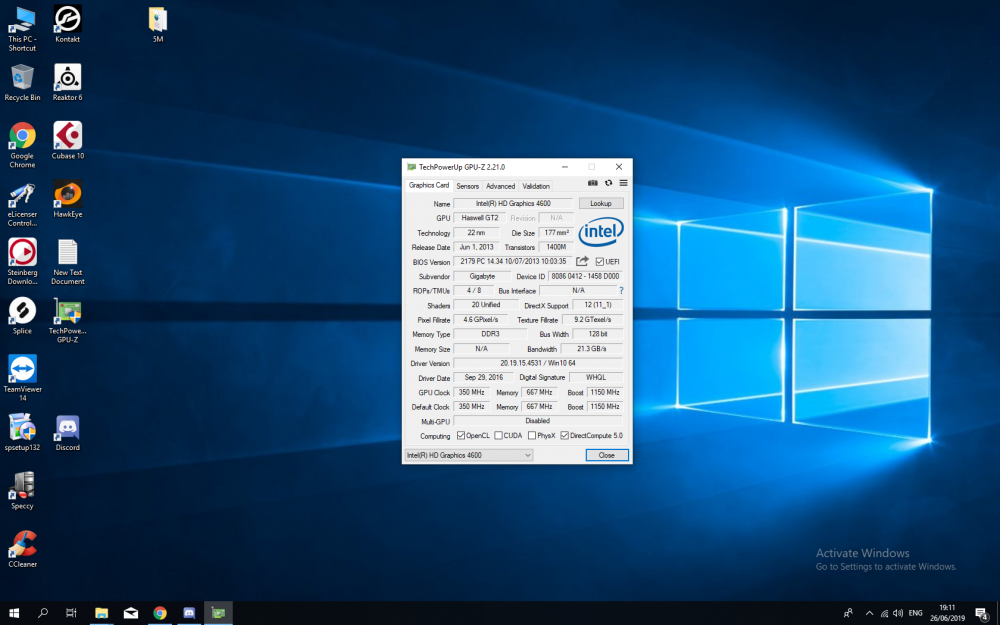
Task: Click the Close button in GPU-Z
Action: pos(607,455)
